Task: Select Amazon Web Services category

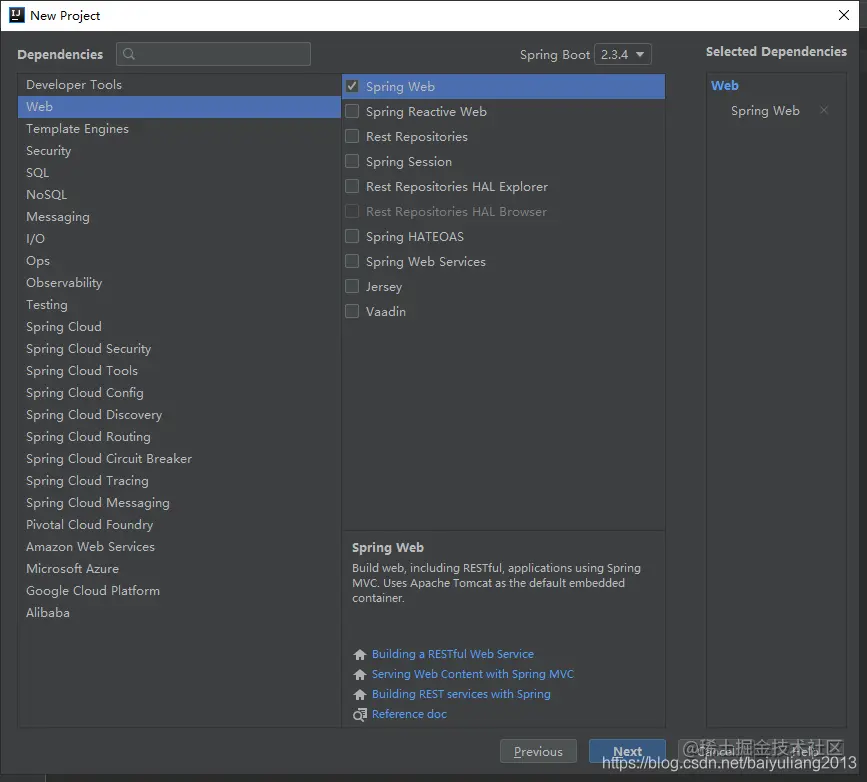Action: point(179,546)
